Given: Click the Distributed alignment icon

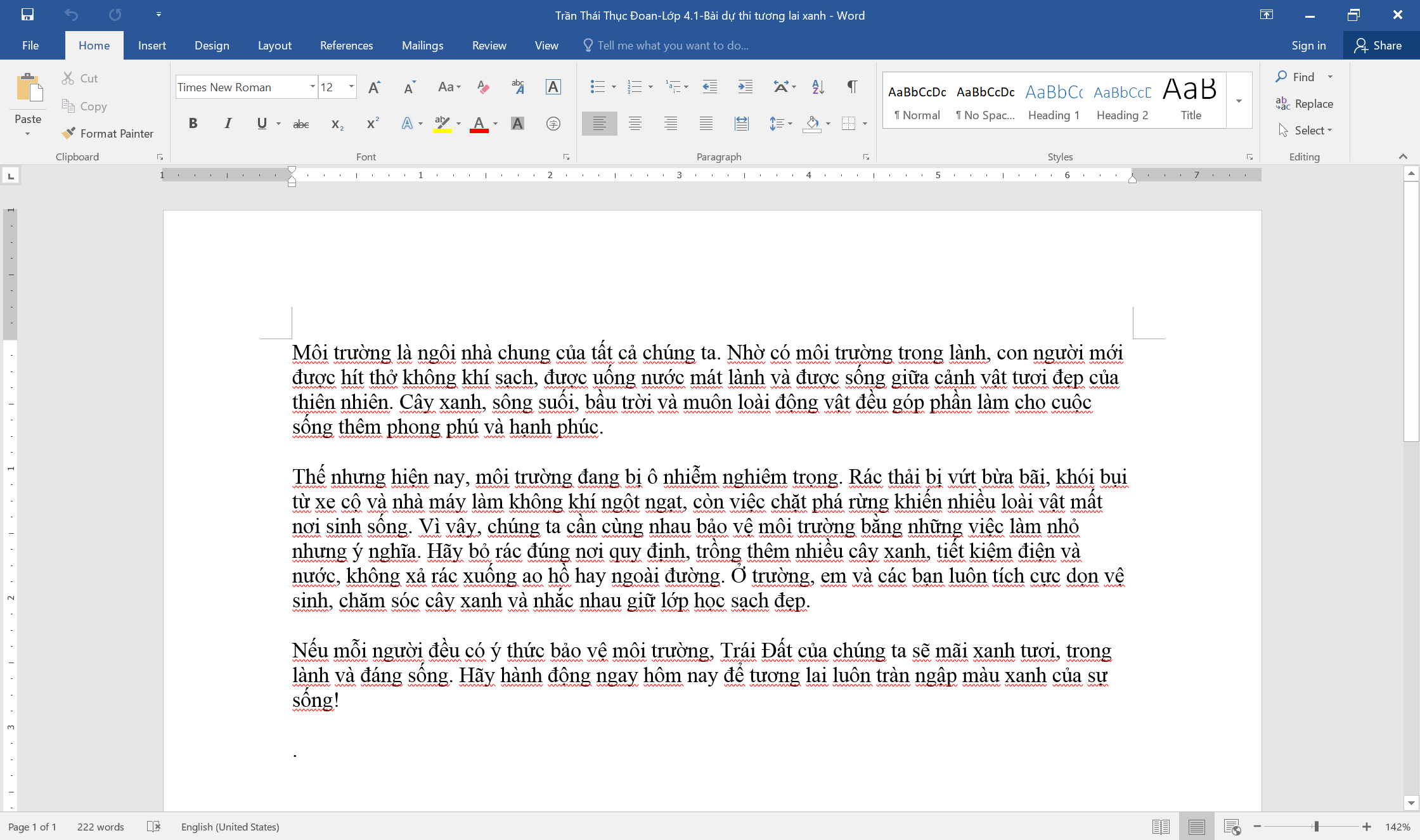Looking at the screenshot, I should pyautogui.click(x=741, y=124).
